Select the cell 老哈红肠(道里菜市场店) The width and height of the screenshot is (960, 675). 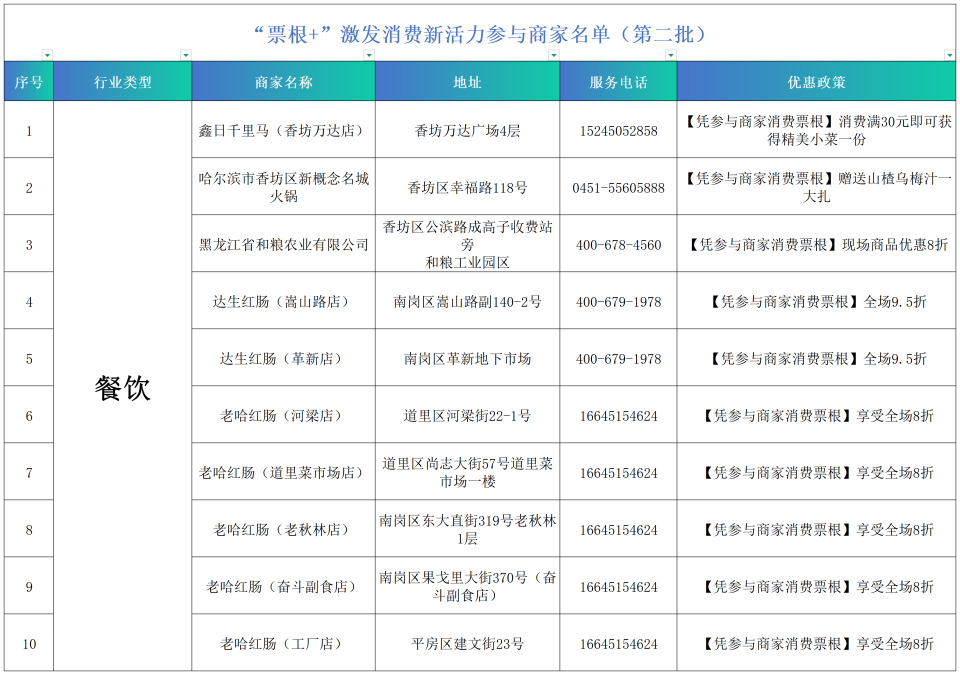pyautogui.click(x=283, y=472)
